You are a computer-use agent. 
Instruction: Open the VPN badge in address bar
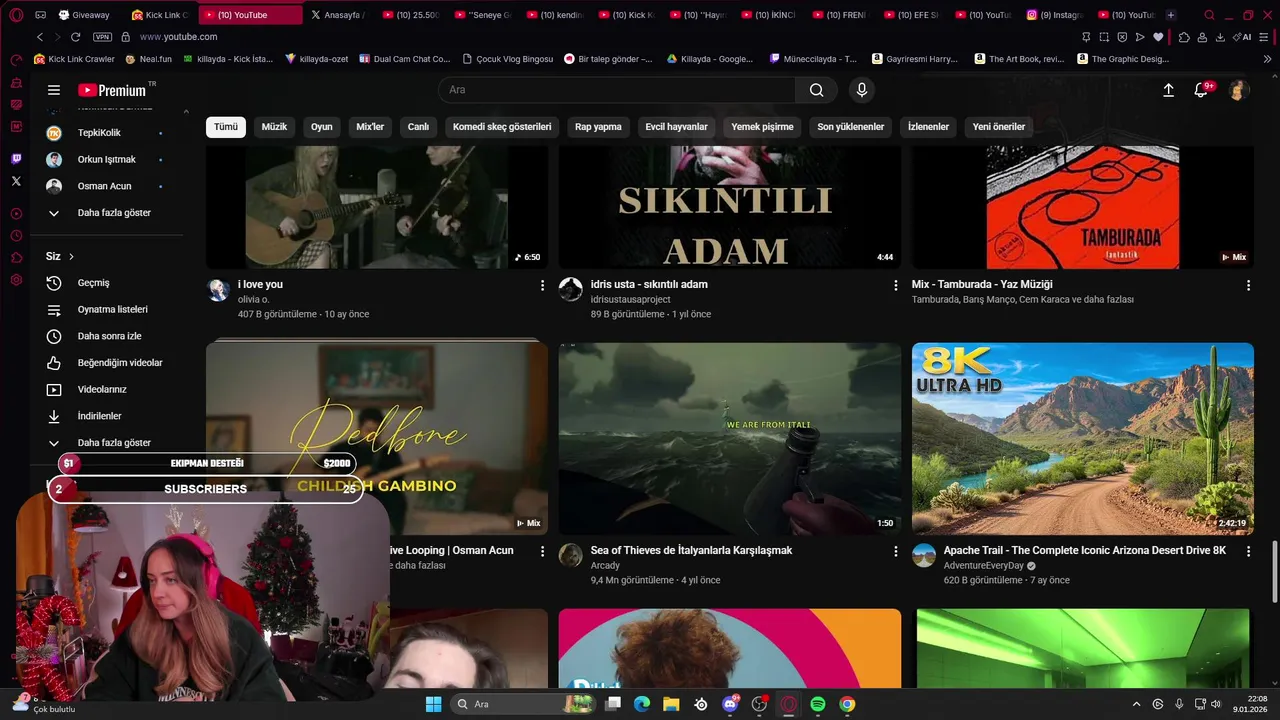coord(102,37)
